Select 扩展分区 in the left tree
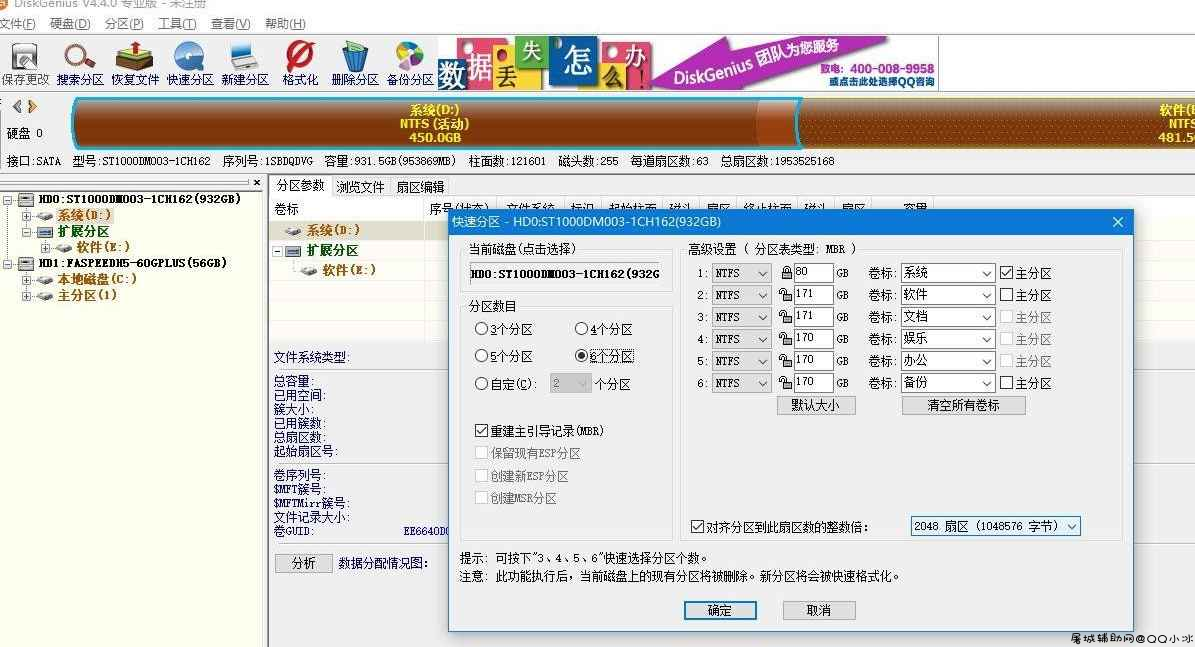Viewport: 1195px width, 647px height. [83, 232]
